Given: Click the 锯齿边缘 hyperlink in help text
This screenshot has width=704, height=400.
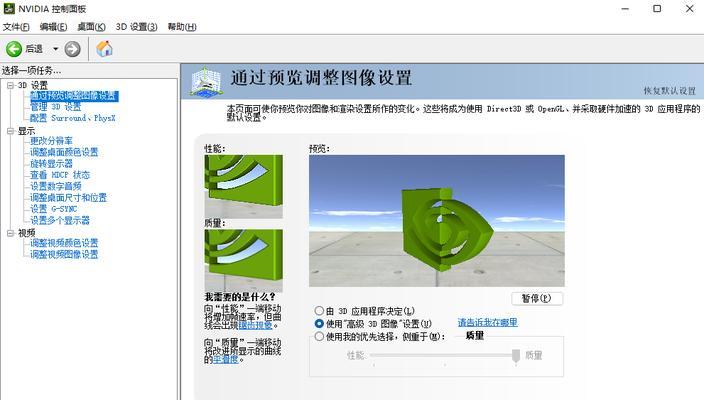Looking at the screenshot, I should tap(255, 325).
